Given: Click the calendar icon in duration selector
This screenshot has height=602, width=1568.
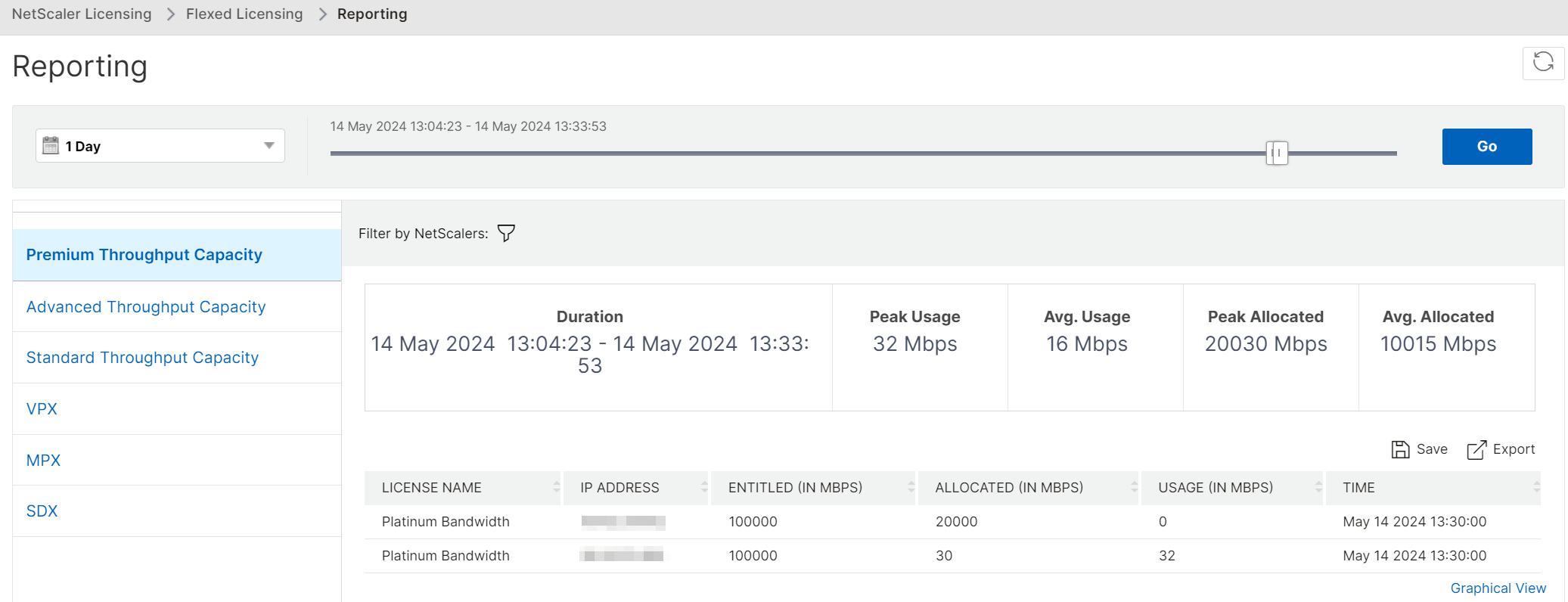Looking at the screenshot, I should click(51, 145).
